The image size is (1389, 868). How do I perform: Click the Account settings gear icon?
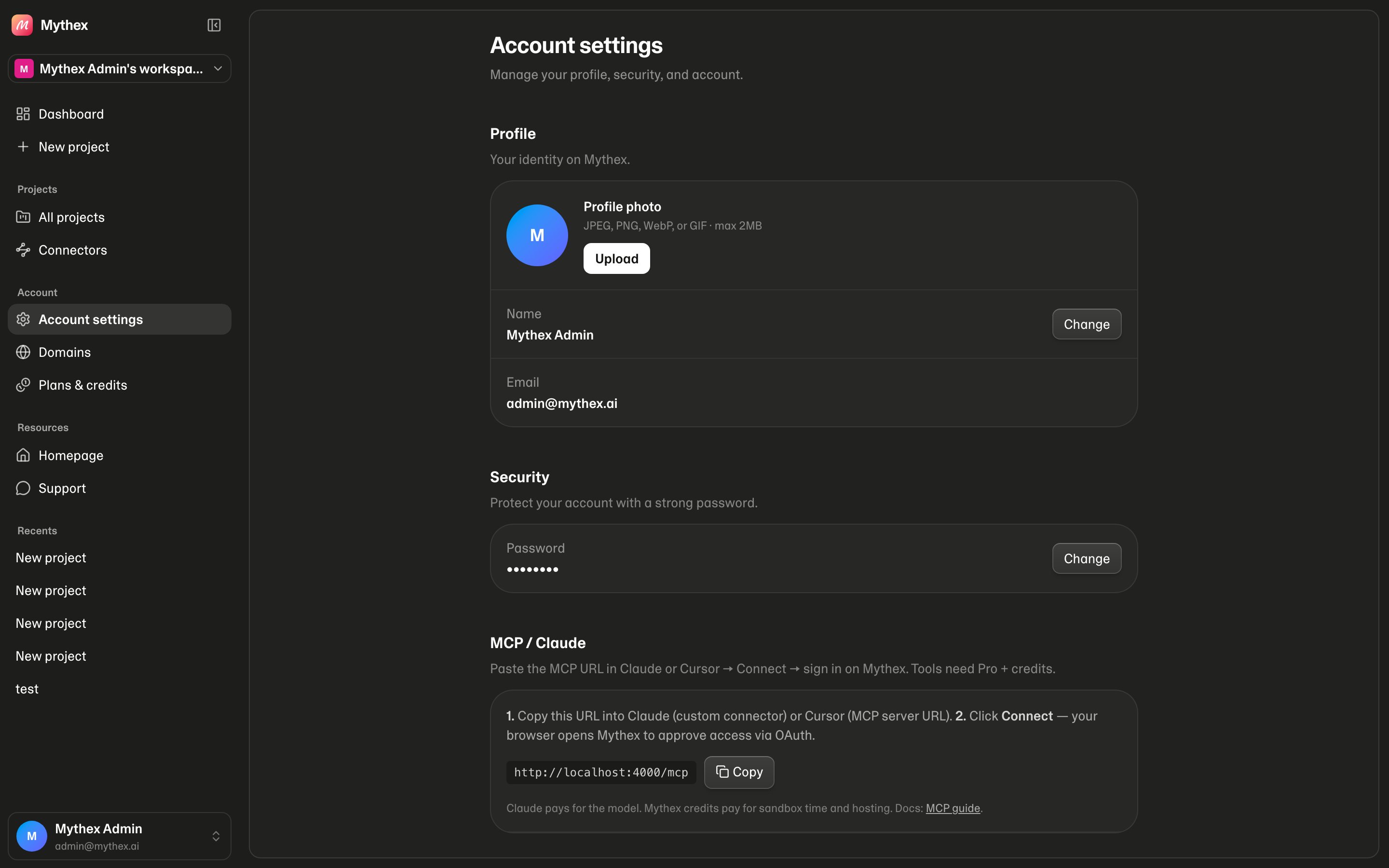tap(23, 320)
